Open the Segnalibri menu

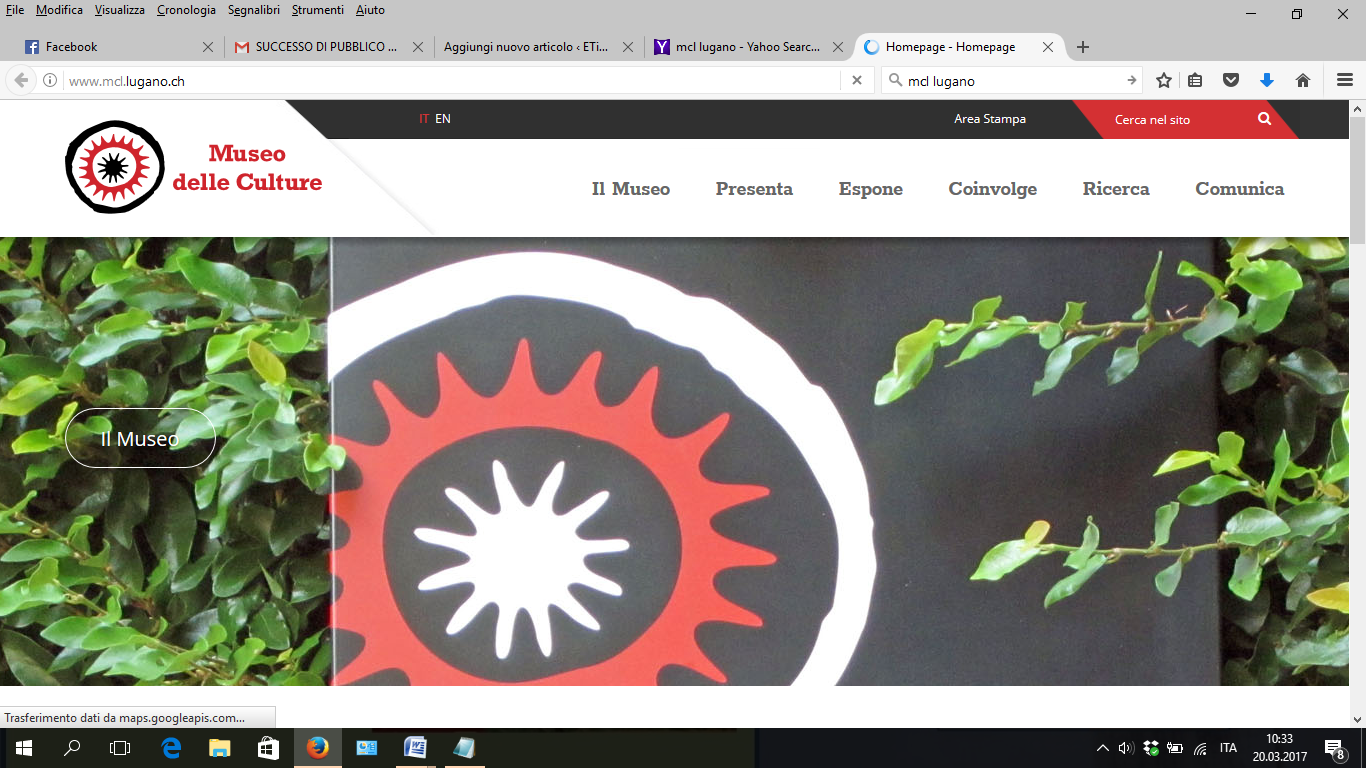pos(254,10)
